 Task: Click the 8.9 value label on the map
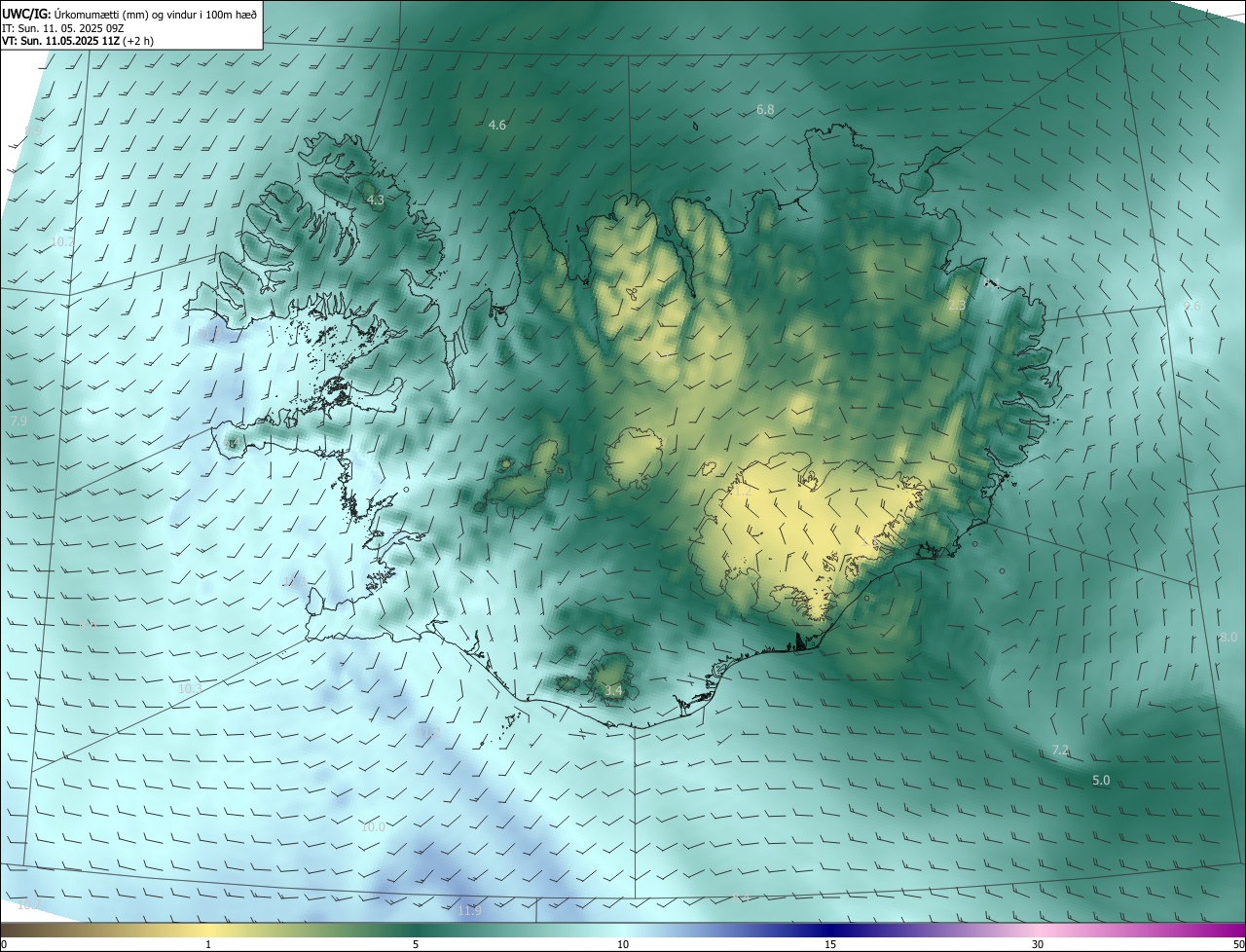pyautogui.click(x=33, y=129)
